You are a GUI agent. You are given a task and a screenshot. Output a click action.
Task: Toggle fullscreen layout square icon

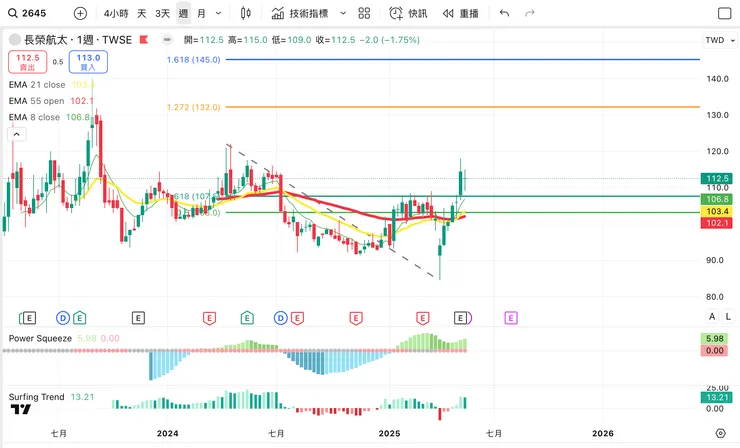724,13
